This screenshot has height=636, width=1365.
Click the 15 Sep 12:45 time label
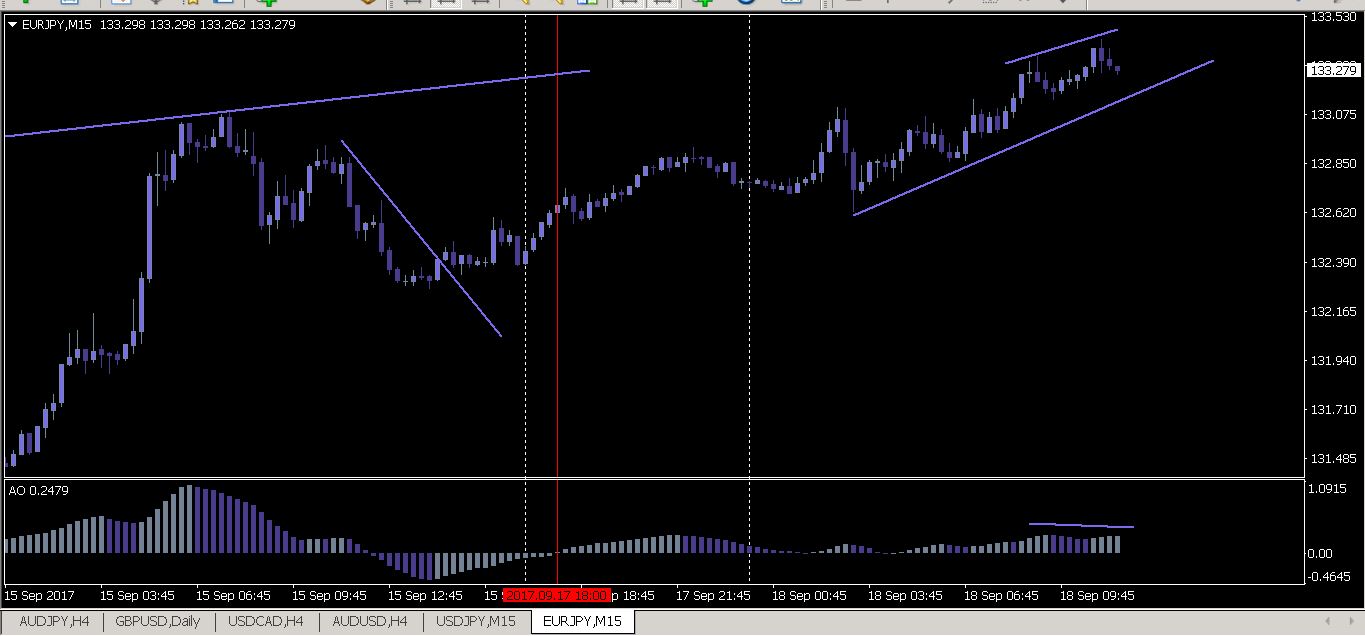(x=425, y=595)
